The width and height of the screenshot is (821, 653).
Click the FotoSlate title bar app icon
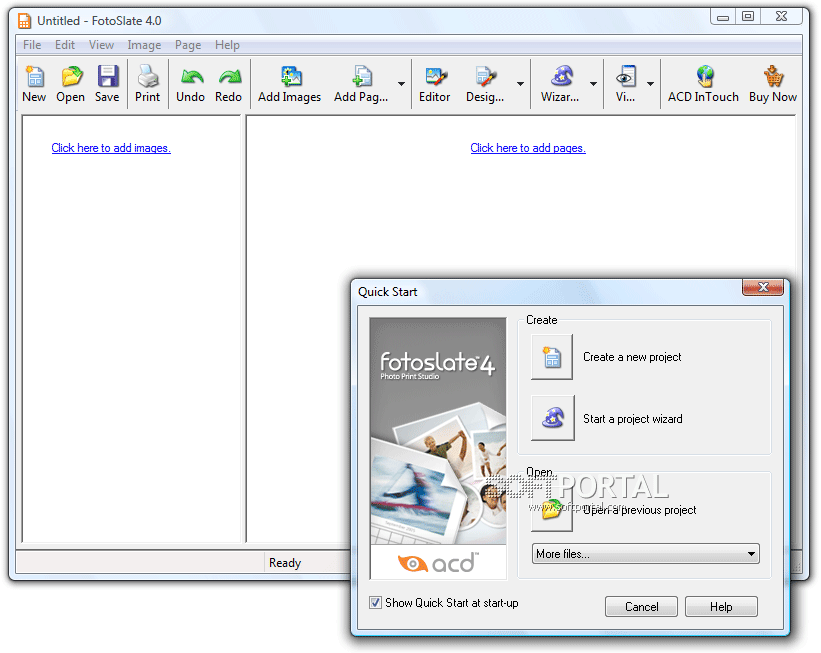pos(24,21)
